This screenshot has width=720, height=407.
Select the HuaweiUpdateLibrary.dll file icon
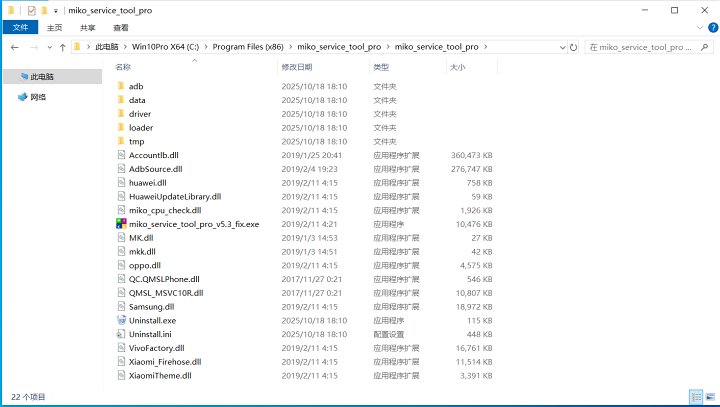tap(121, 196)
